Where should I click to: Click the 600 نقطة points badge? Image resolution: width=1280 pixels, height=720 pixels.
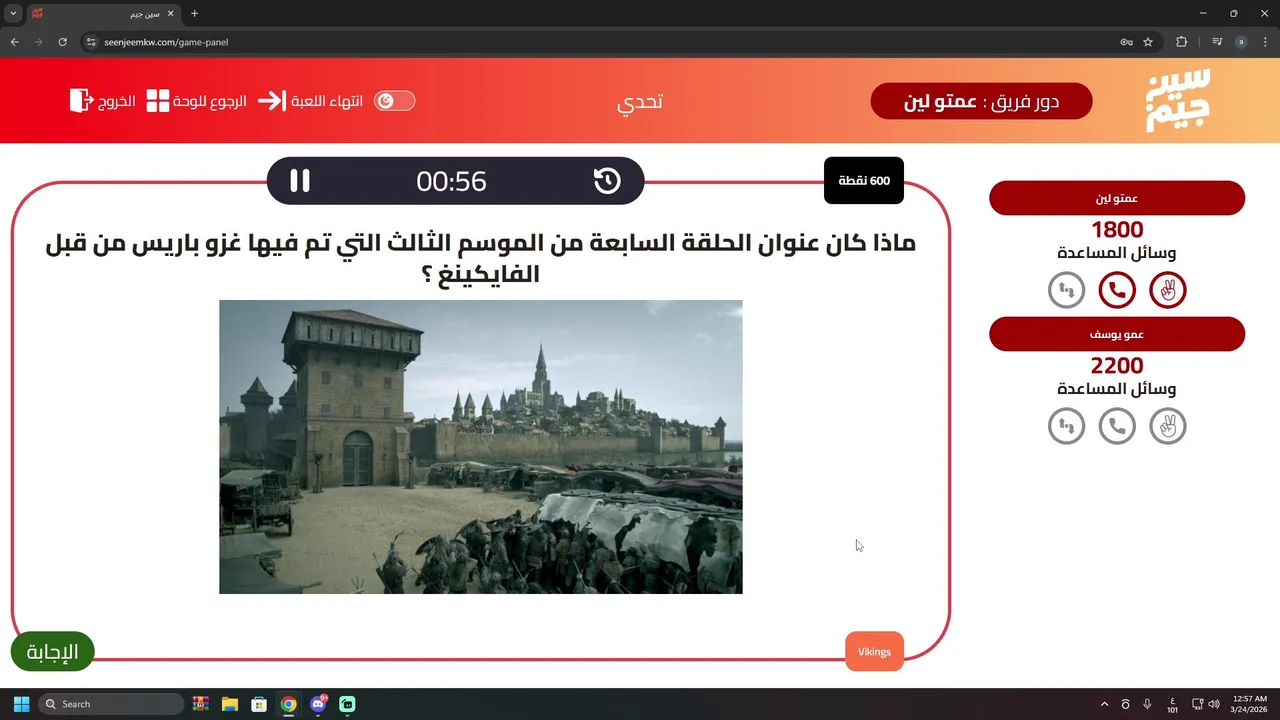864,181
